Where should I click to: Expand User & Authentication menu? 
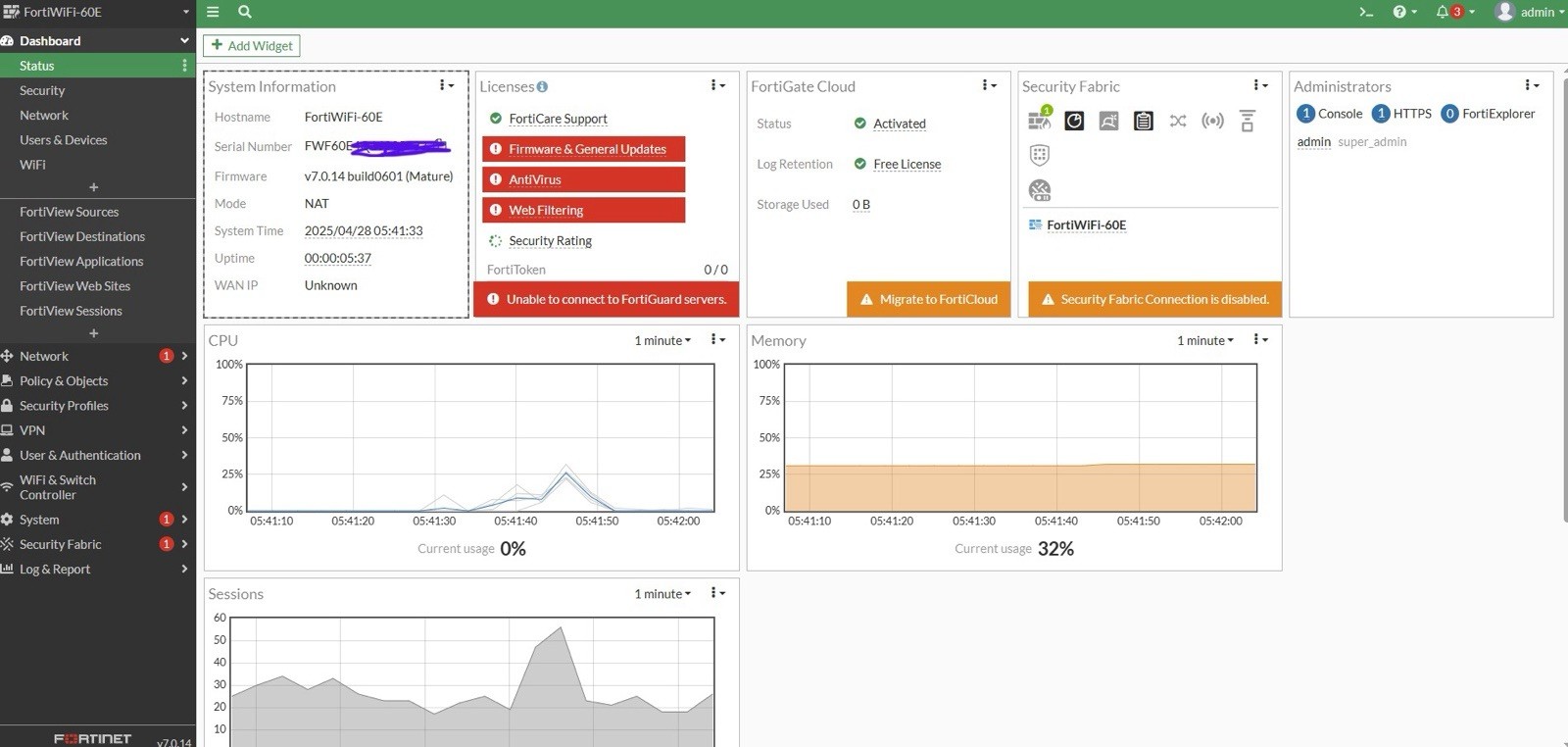[x=98, y=455]
